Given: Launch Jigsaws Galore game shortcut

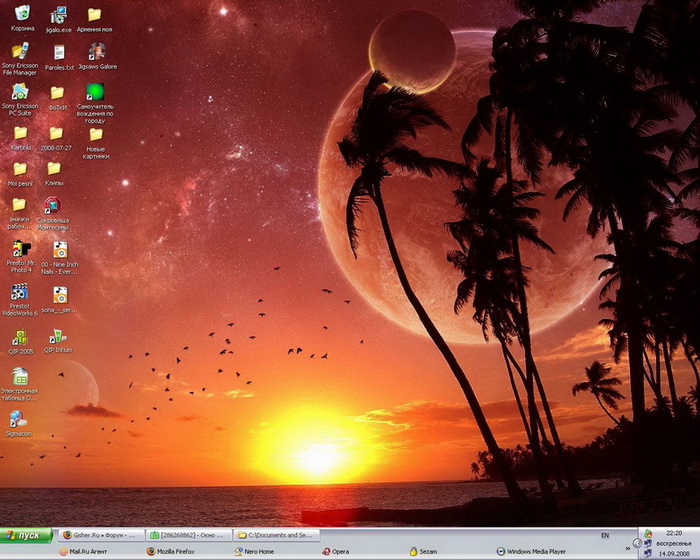Looking at the screenshot, I should pos(96,52).
